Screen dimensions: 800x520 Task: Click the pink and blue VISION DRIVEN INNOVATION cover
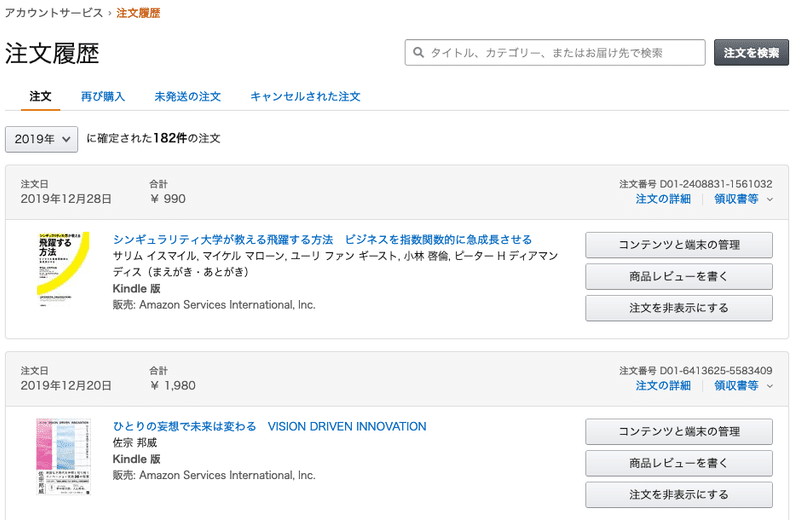point(63,456)
